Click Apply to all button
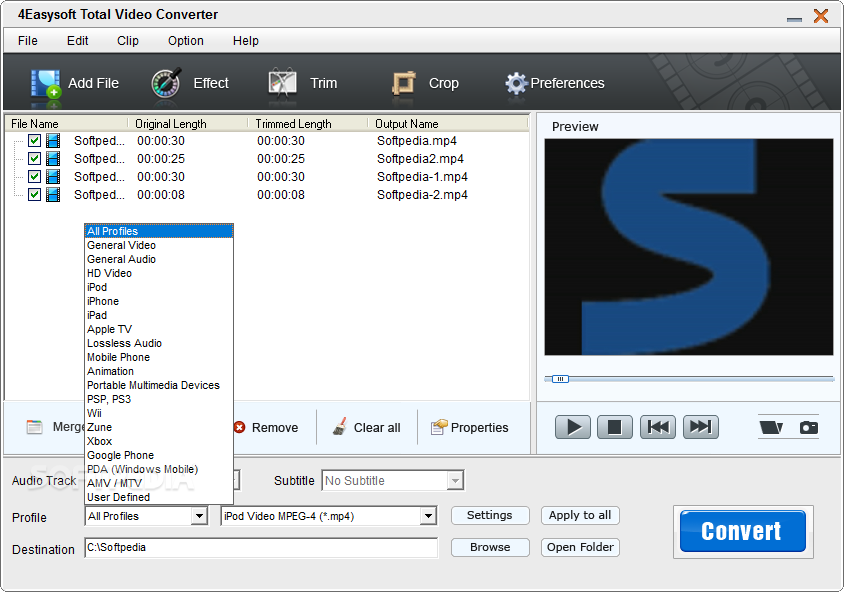This screenshot has width=844, height=592. click(580, 515)
